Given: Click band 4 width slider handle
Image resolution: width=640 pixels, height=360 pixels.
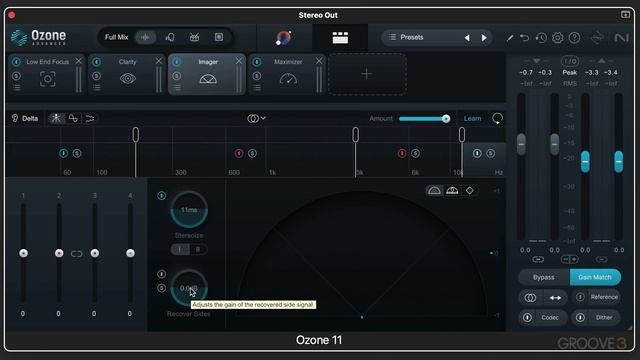Looking at the screenshot, I should tap(130, 253).
